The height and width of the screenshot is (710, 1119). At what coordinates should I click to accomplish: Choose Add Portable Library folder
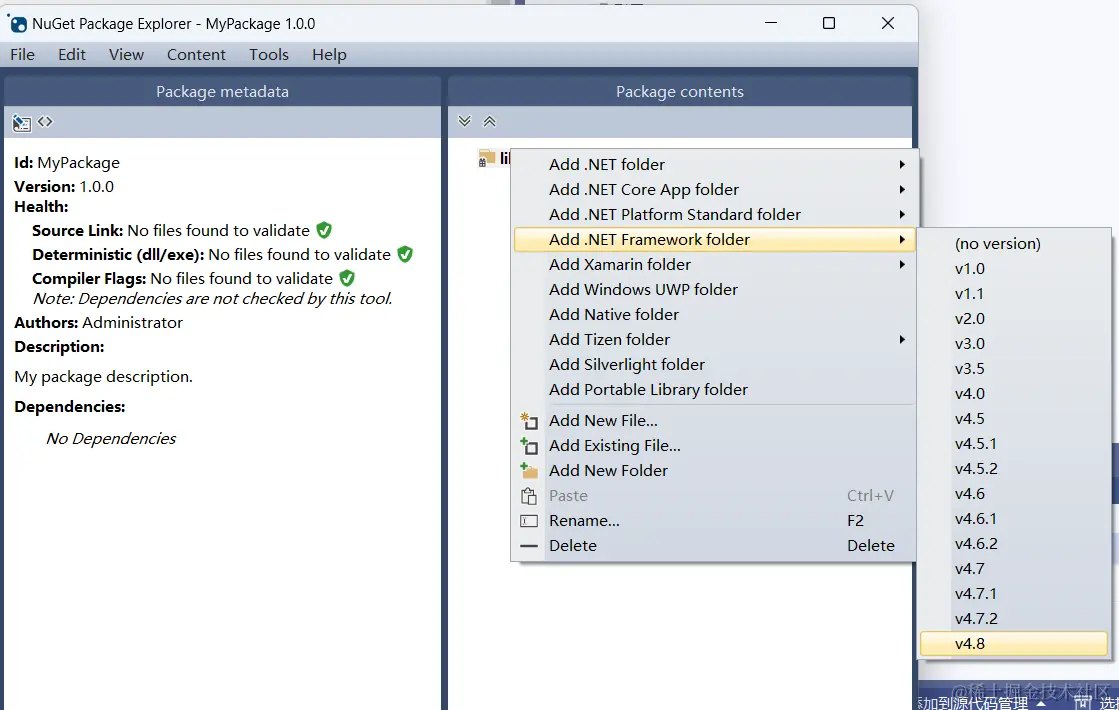pos(714,390)
